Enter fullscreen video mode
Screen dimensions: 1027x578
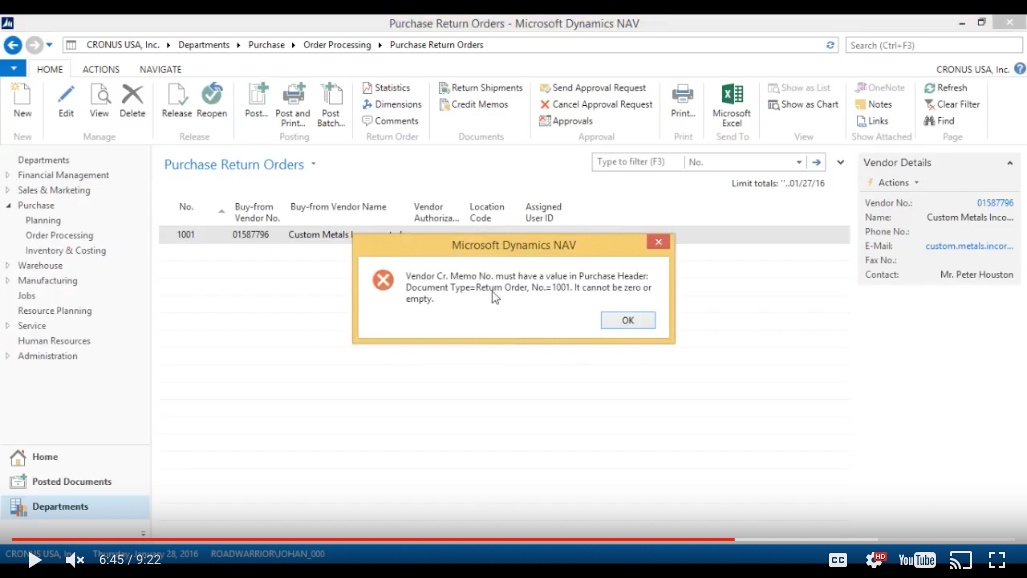[x=997, y=560]
